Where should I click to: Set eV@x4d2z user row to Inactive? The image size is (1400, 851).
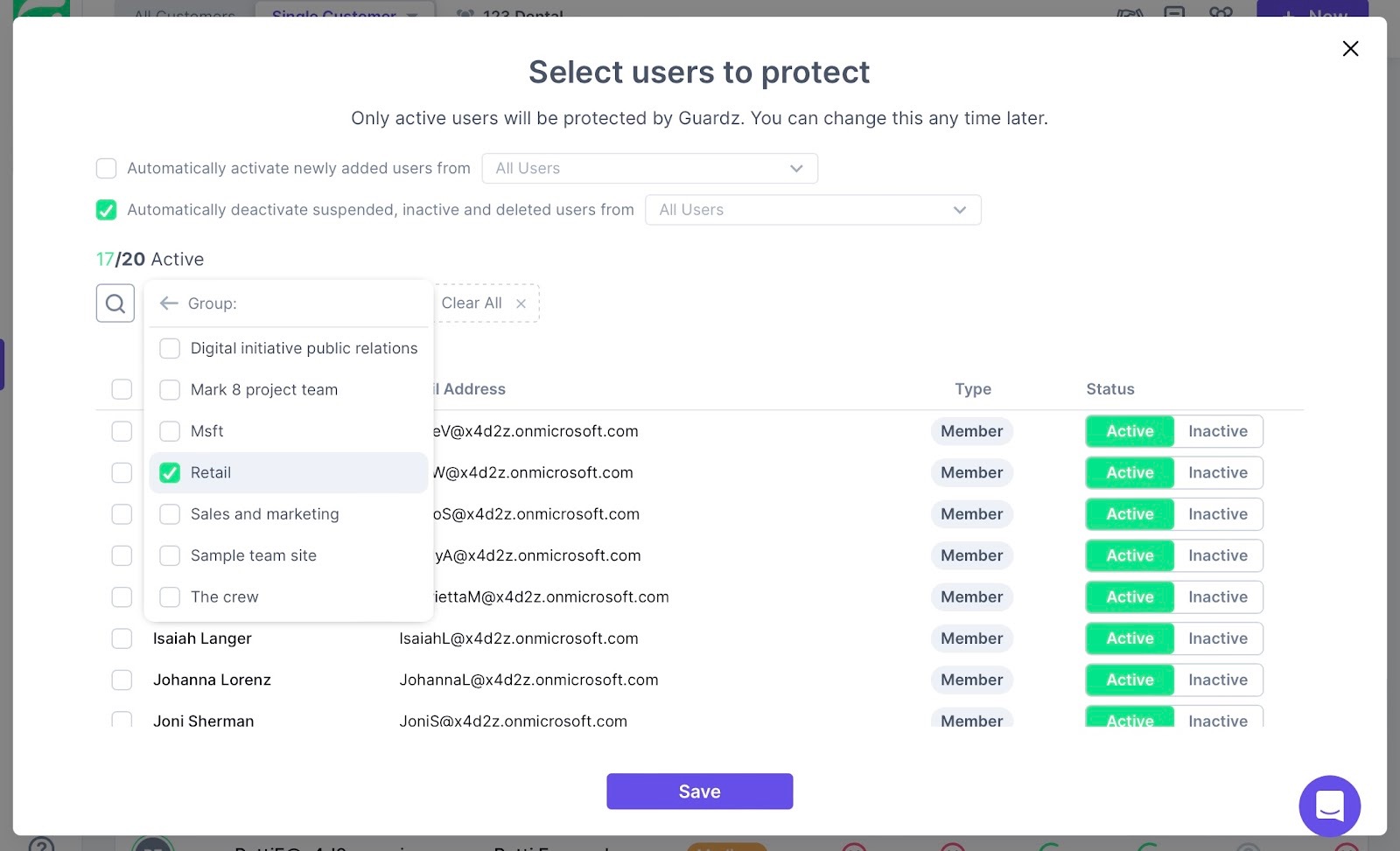pos(1218,431)
